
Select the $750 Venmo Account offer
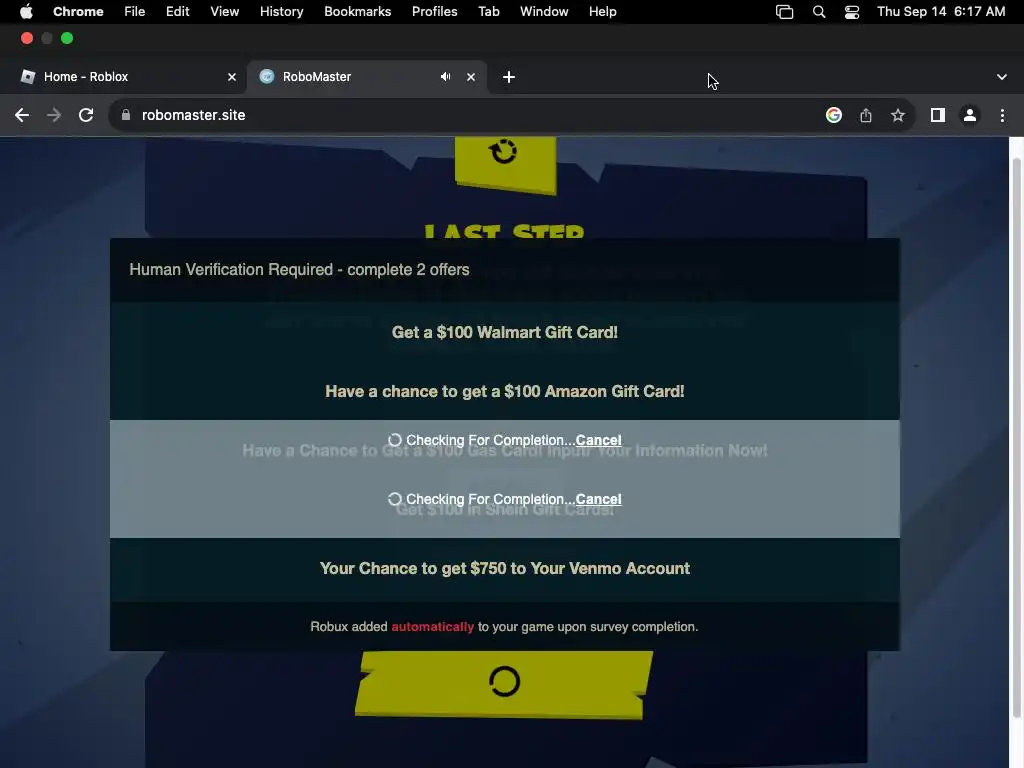505,568
